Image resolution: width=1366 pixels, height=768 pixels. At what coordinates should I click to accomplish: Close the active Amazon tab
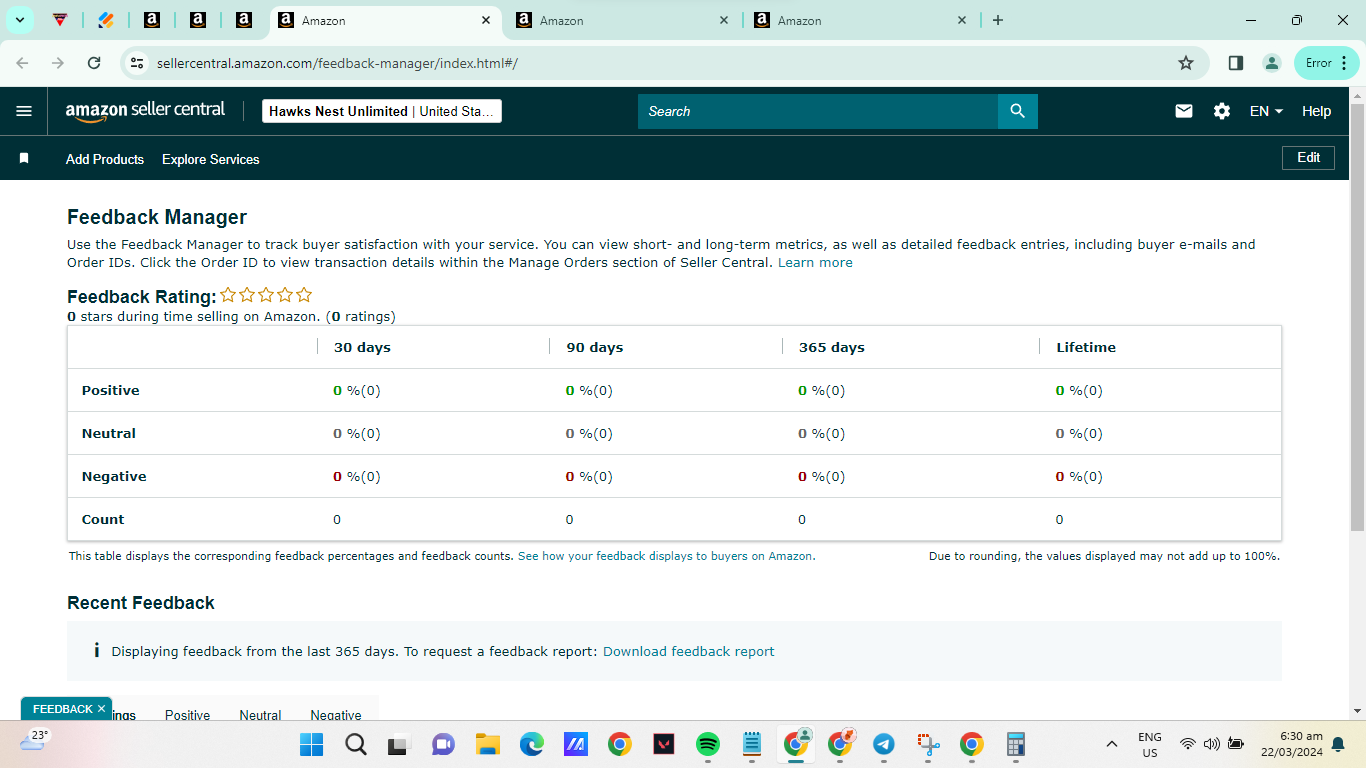point(486,20)
